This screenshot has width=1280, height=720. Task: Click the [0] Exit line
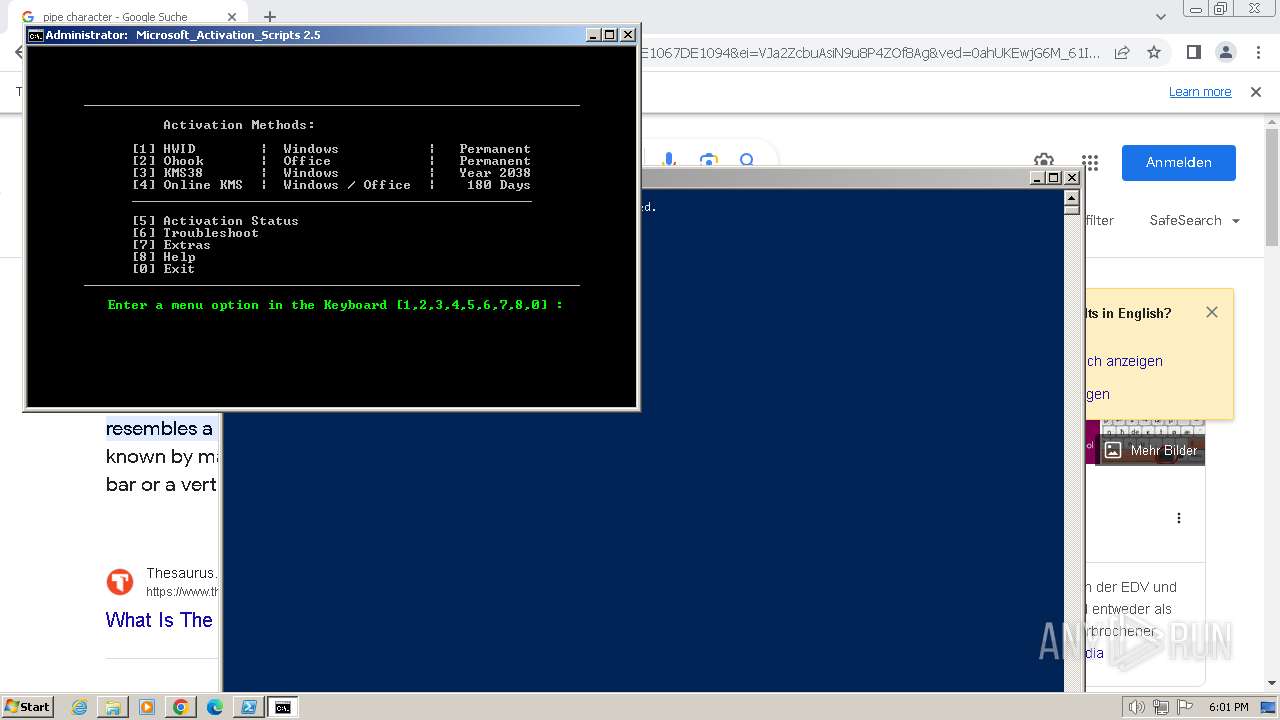(163, 269)
